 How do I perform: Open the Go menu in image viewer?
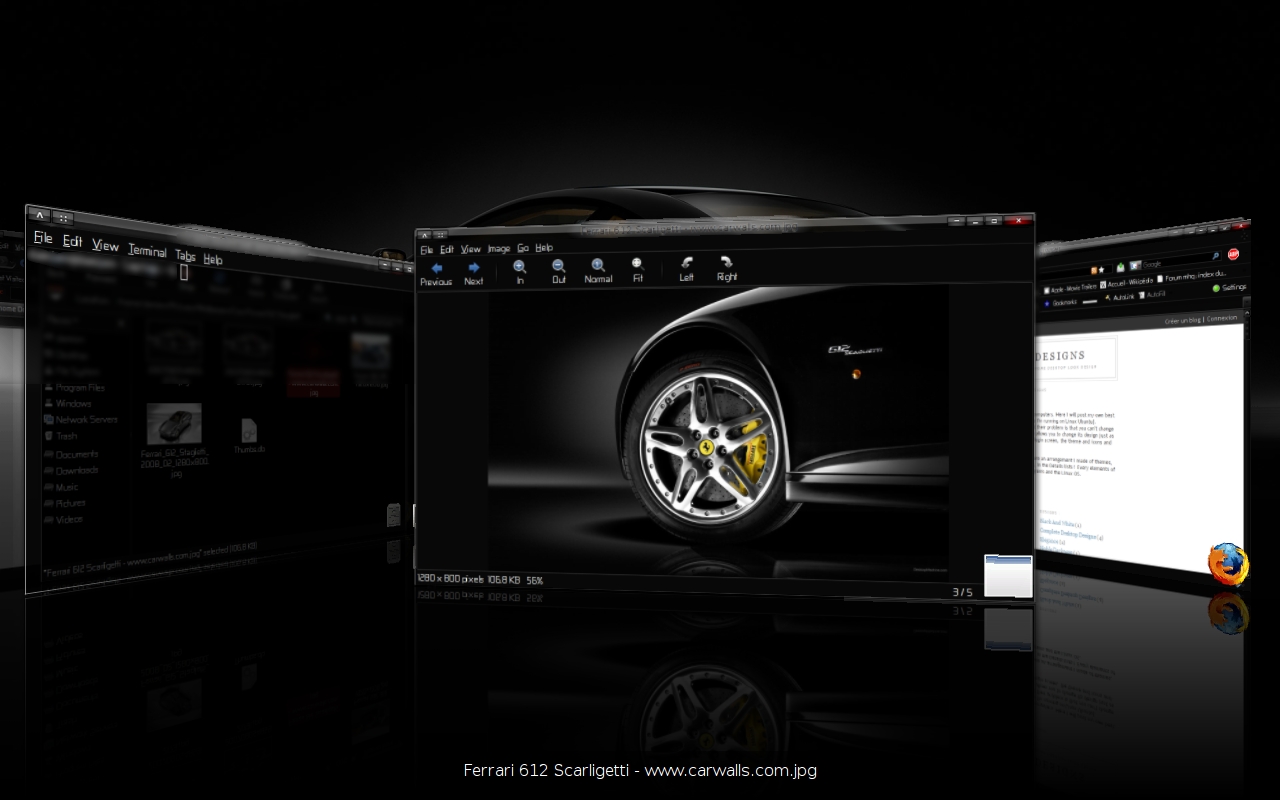[x=523, y=248]
